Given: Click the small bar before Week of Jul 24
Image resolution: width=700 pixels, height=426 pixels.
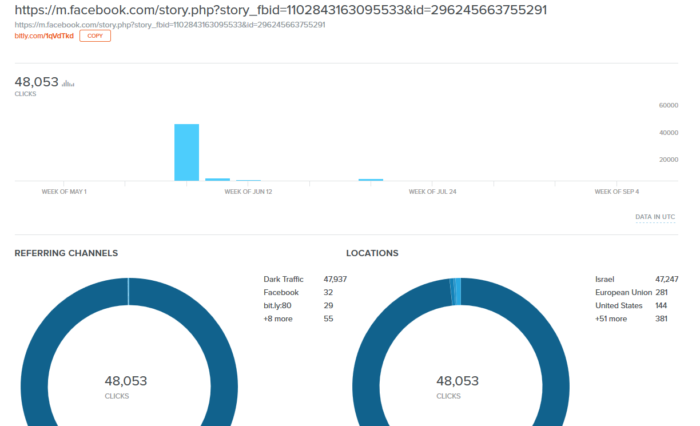Looking at the screenshot, I should (371, 180).
